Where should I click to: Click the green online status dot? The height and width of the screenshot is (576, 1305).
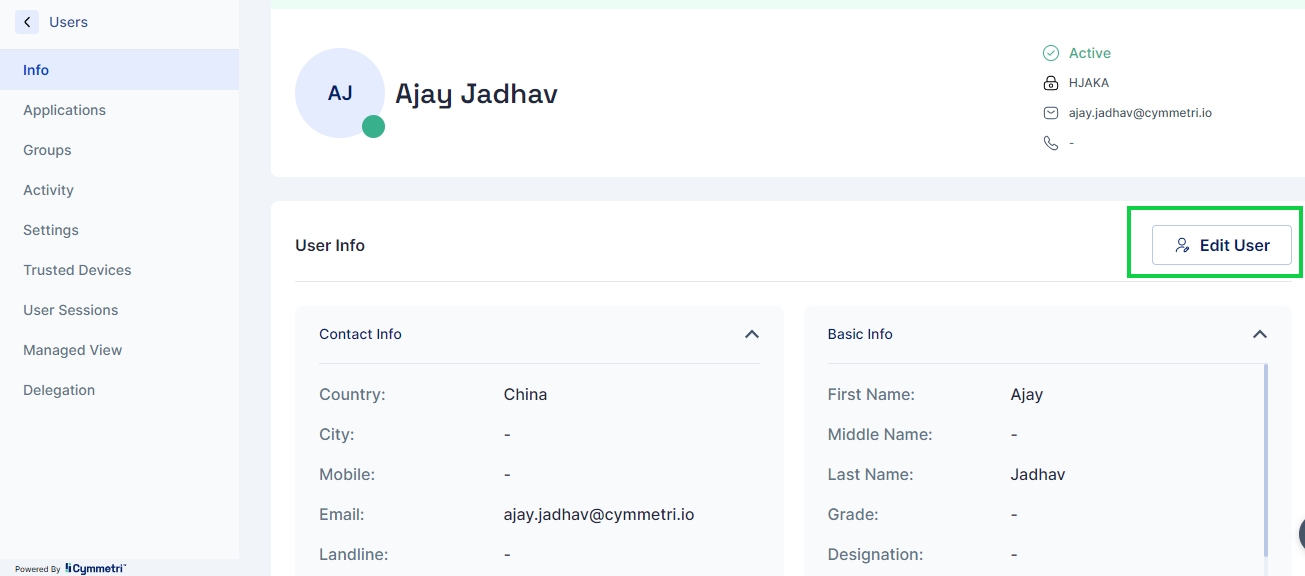pyautogui.click(x=373, y=127)
